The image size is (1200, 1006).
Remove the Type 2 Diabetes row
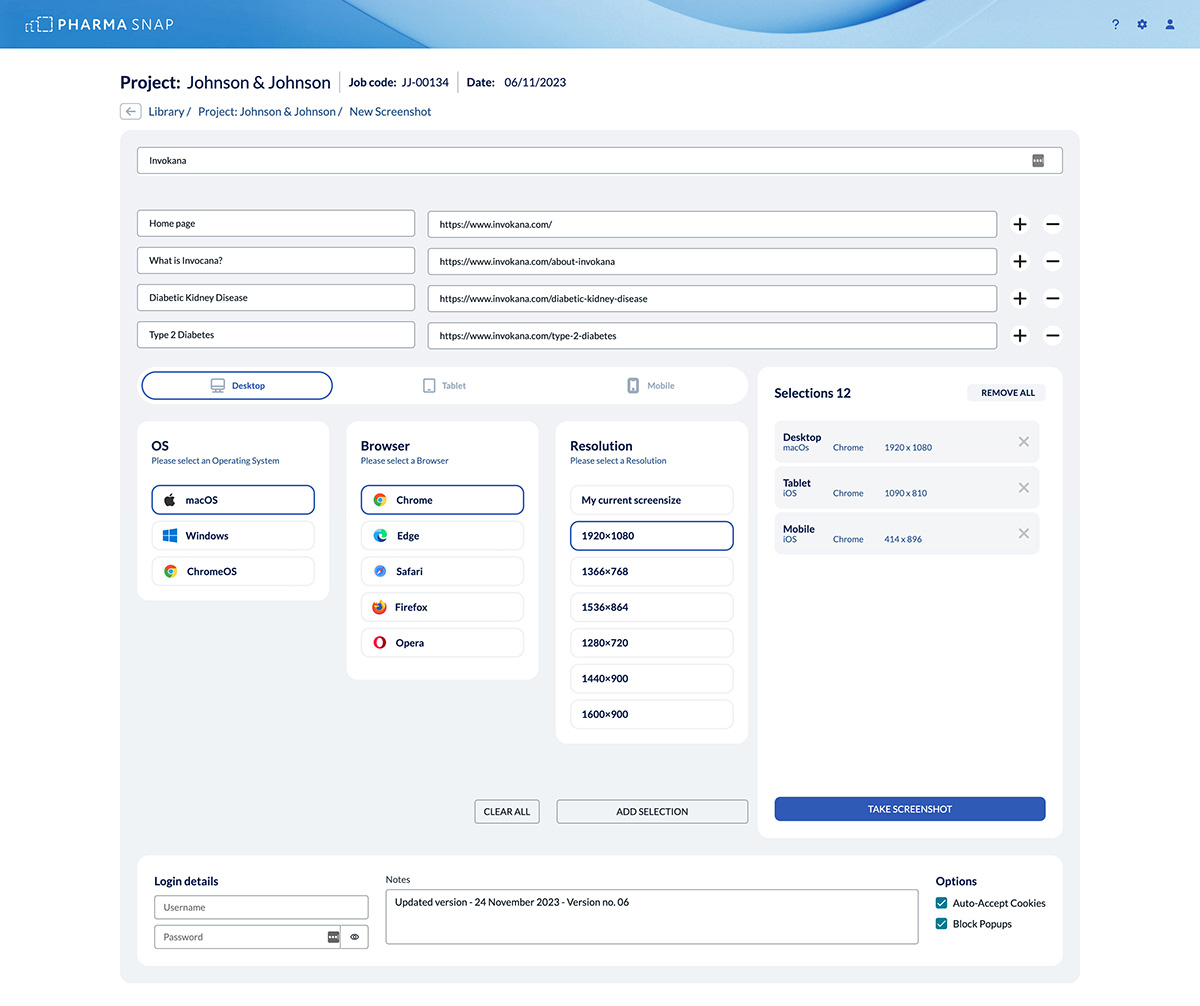pyautogui.click(x=1052, y=335)
